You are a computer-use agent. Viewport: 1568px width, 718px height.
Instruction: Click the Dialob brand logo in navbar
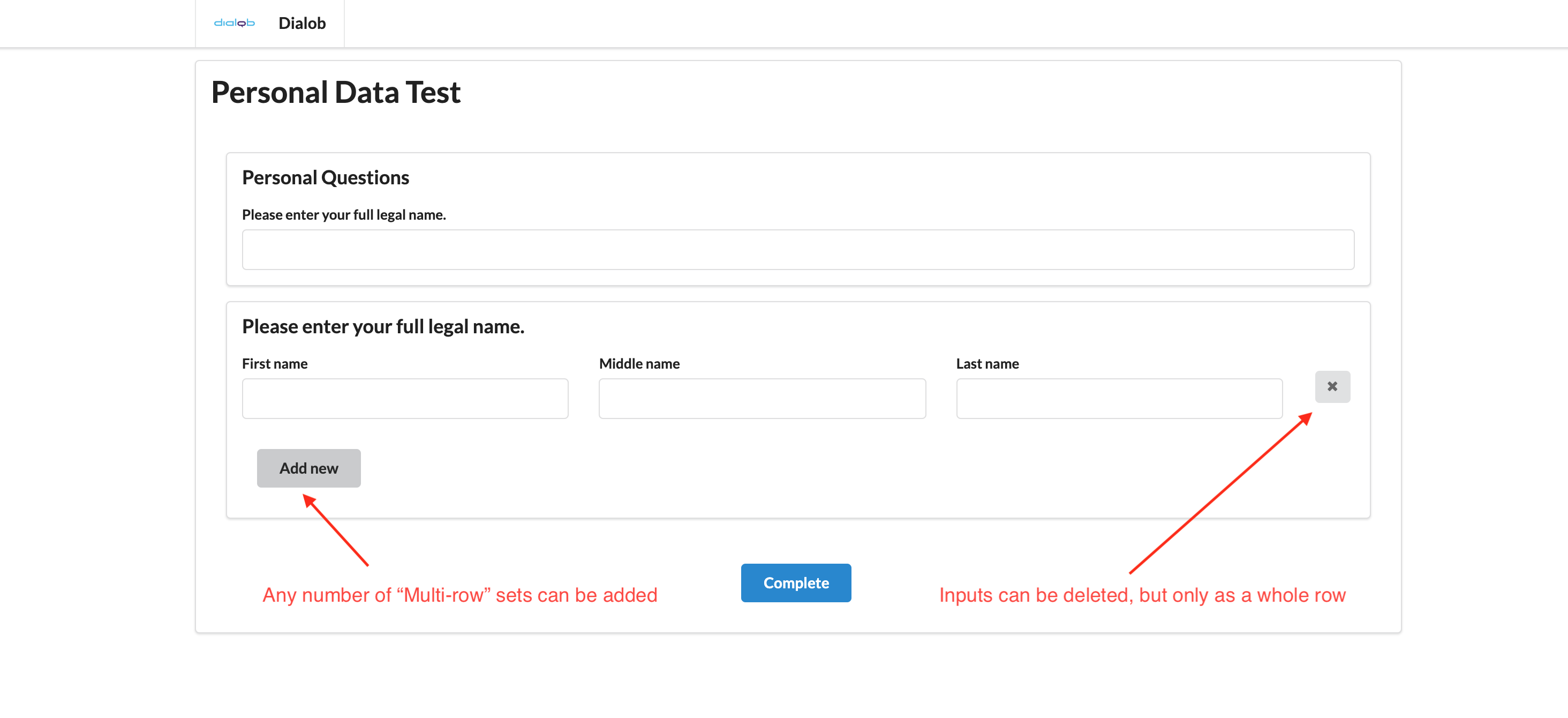235,23
